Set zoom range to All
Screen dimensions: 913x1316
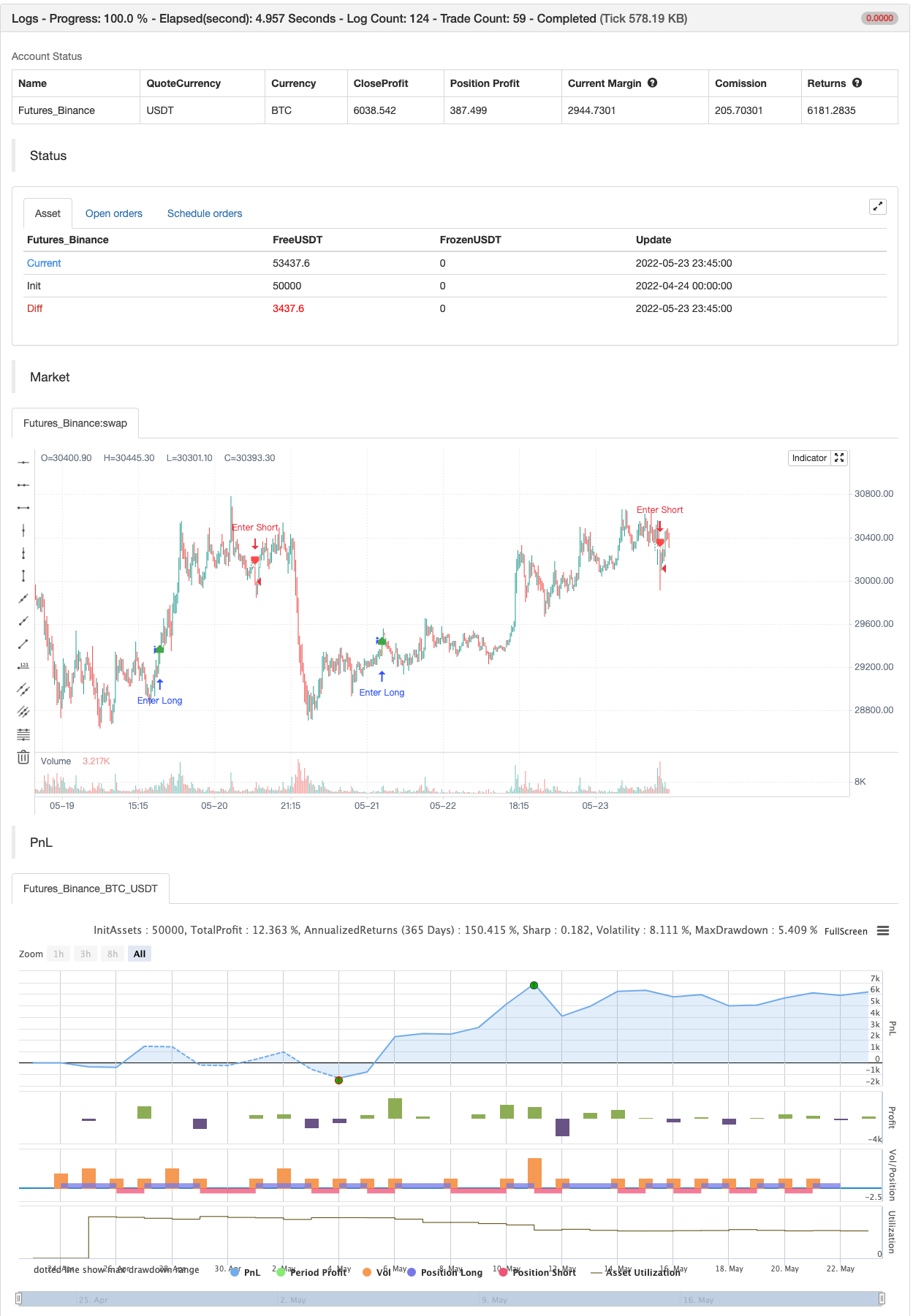(x=140, y=954)
